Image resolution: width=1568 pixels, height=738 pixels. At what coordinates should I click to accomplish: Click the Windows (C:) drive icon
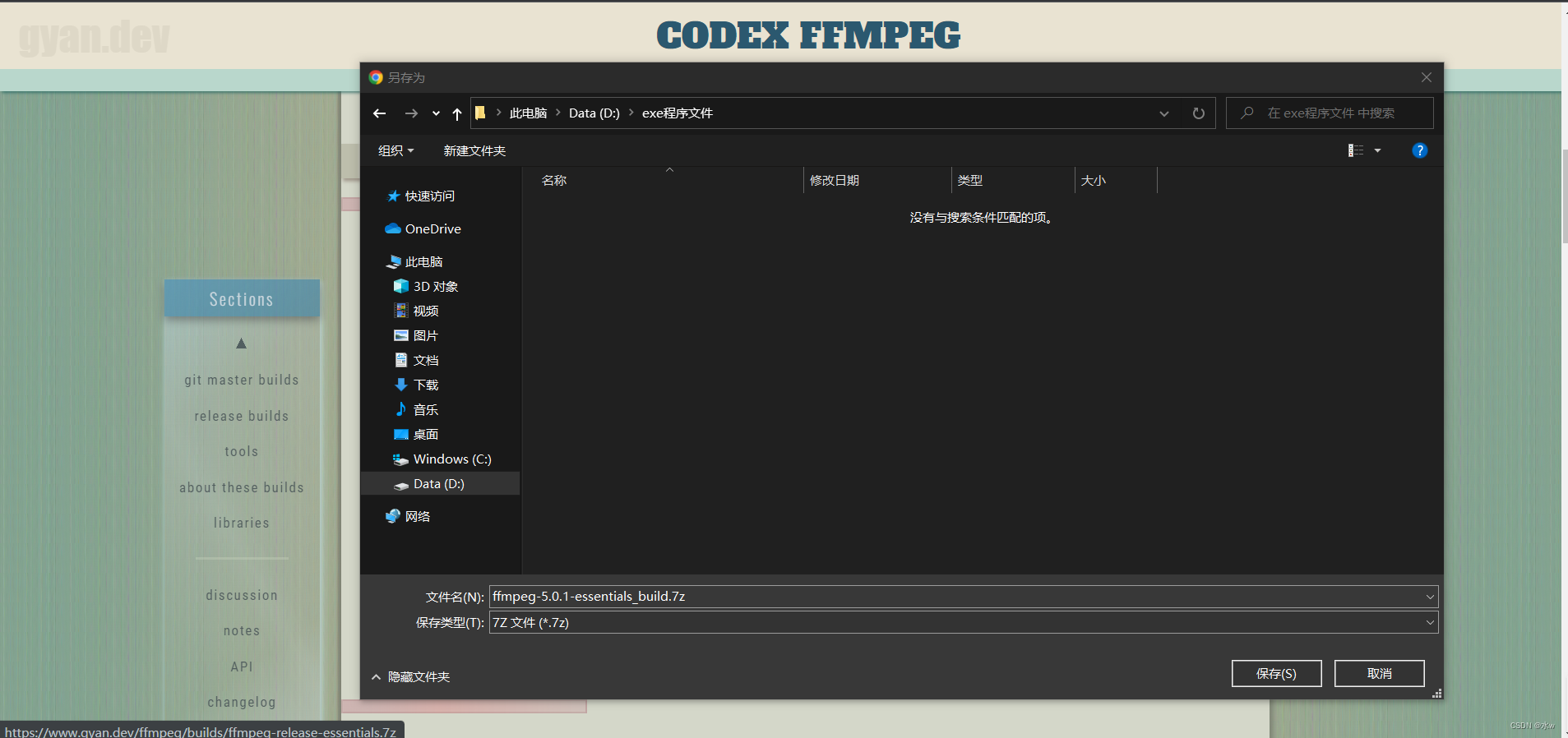401,459
